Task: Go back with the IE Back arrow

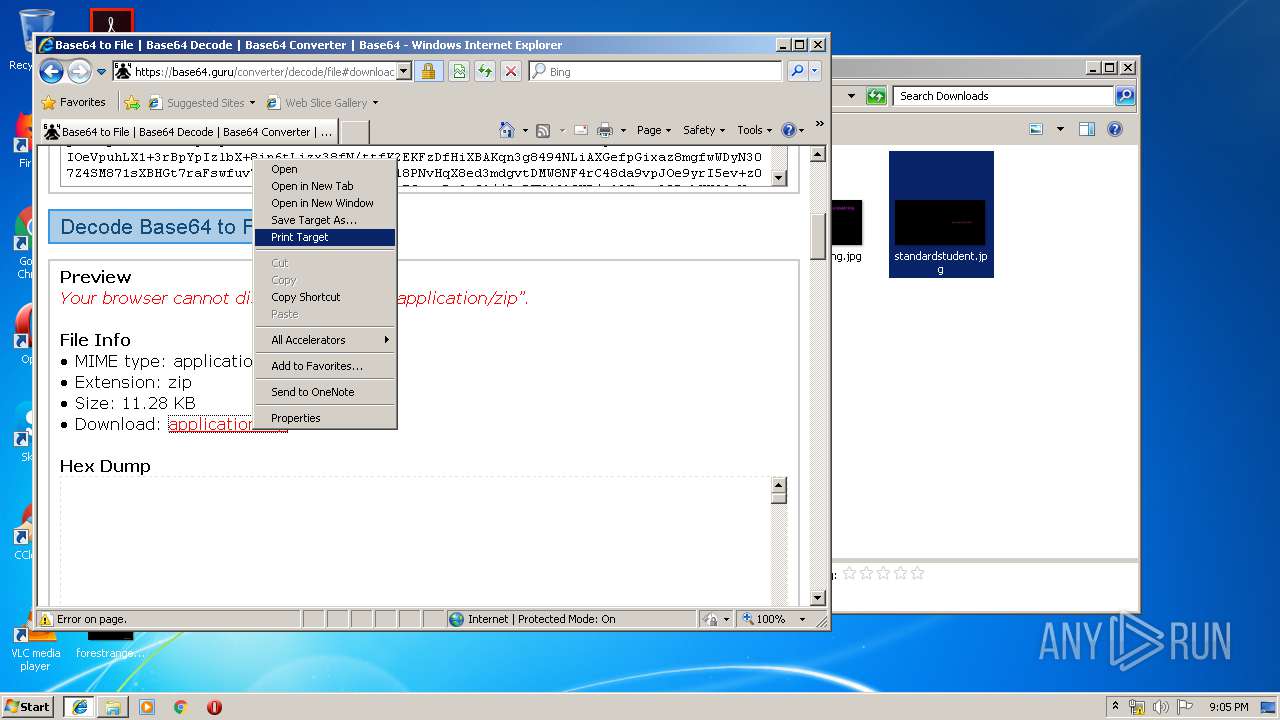Action: pyautogui.click(x=51, y=71)
